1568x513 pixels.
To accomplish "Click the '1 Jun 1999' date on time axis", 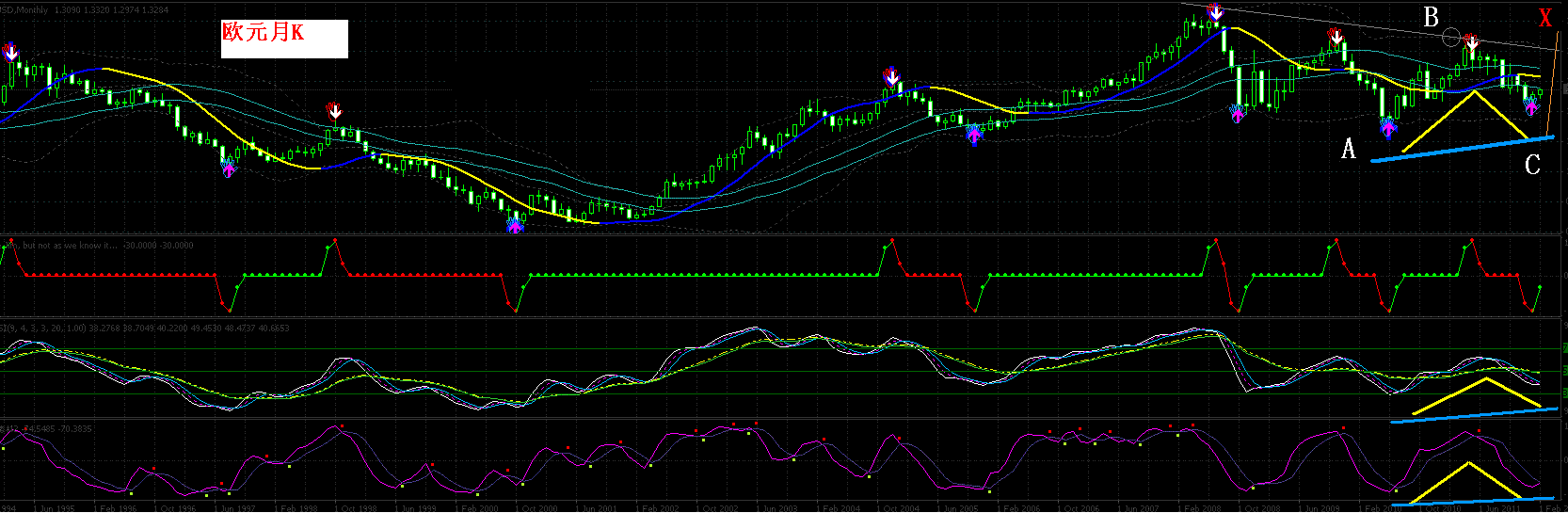I will (x=416, y=508).
